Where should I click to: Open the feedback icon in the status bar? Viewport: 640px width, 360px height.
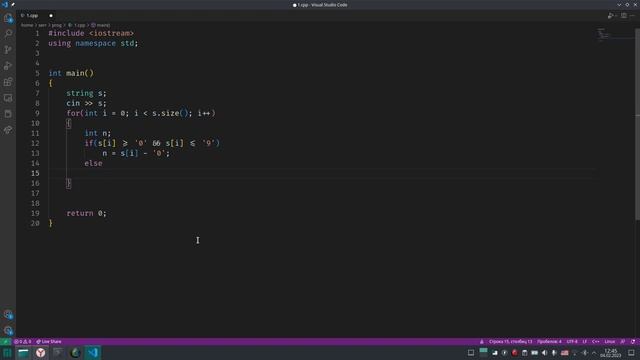(x=623, y=342)
